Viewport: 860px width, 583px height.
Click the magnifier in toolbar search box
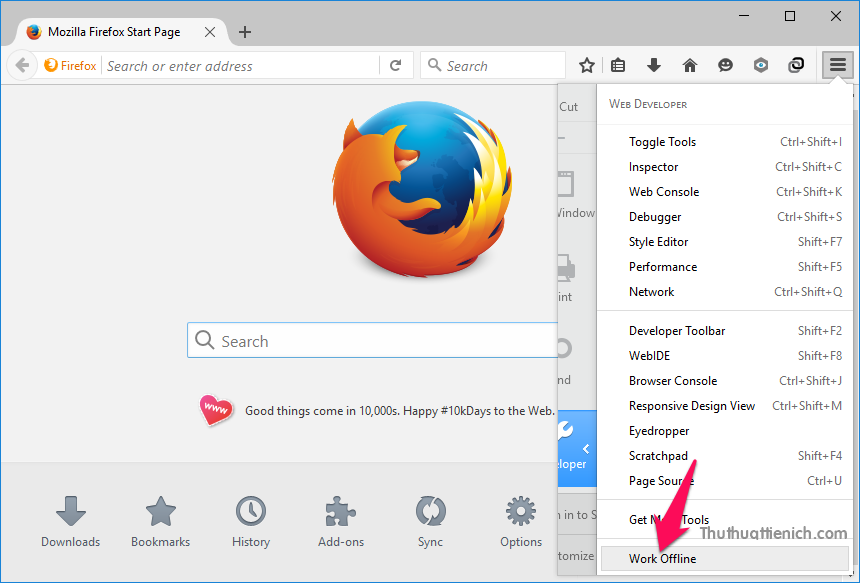pos(434,65)
